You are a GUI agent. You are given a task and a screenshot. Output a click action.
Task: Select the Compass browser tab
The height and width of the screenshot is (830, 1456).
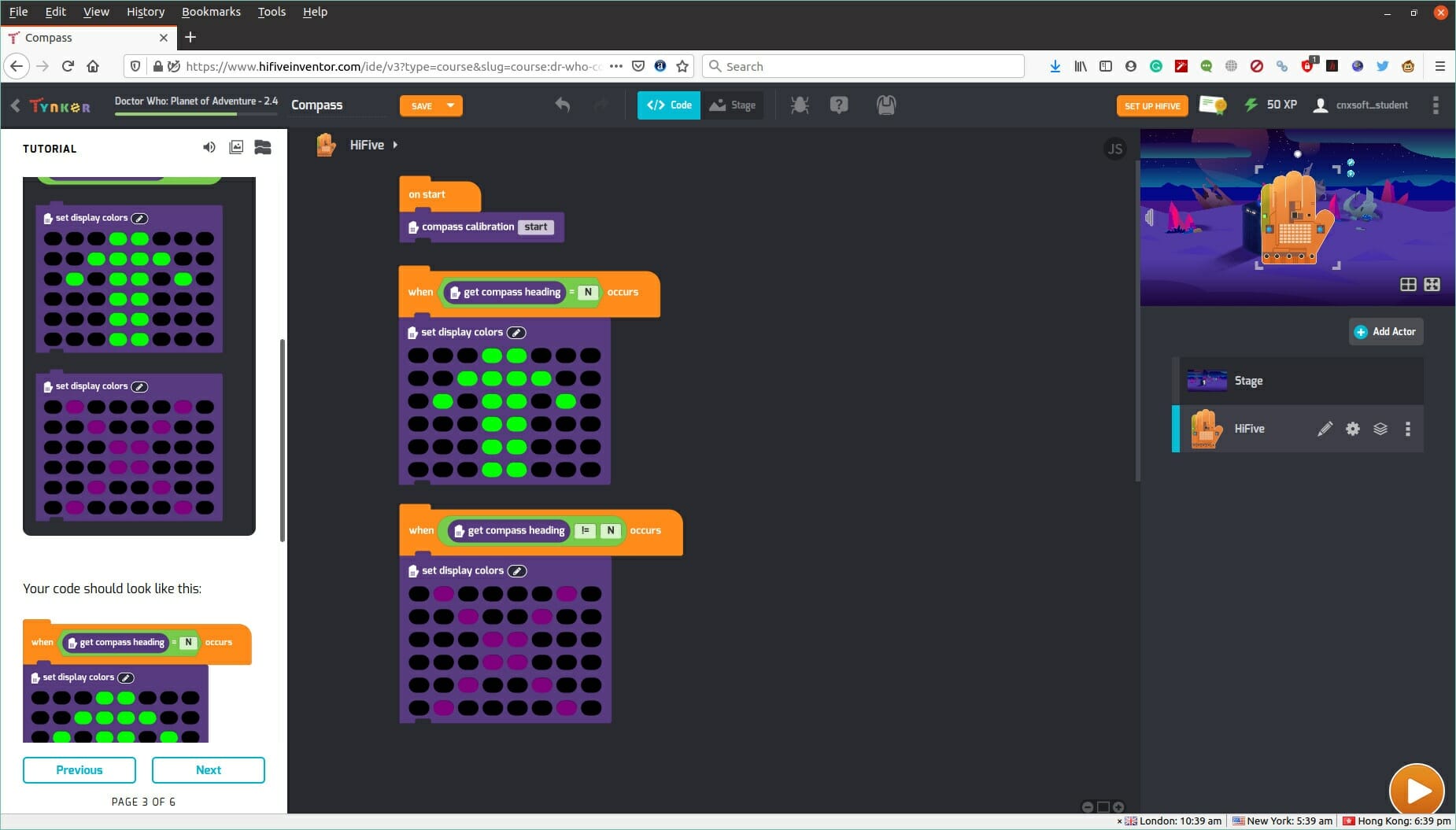click(87, 37)
